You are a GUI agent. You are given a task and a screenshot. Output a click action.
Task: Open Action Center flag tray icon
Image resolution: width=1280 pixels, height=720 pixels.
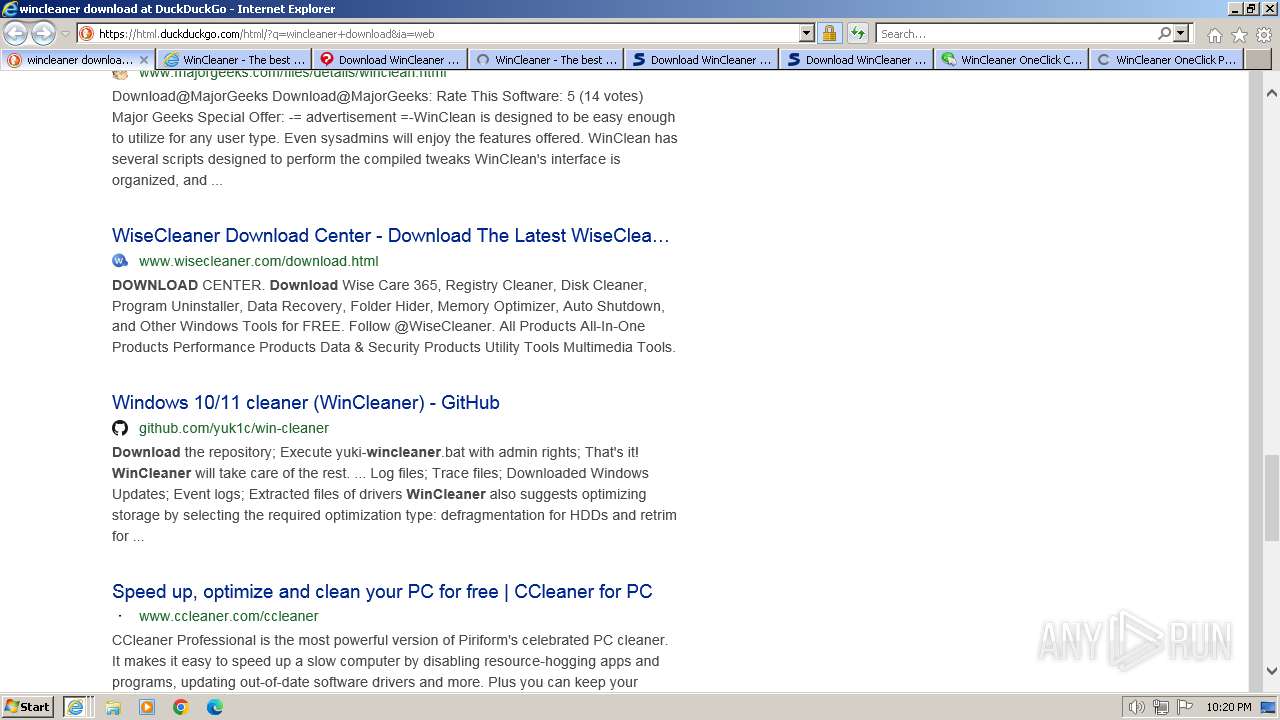[x=1184, y=707]
